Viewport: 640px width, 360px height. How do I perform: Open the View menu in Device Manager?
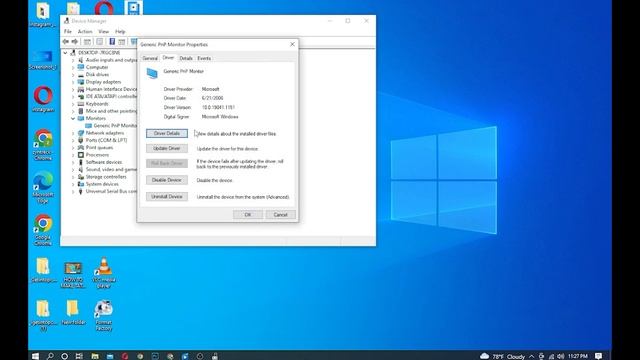click(x=104, y=31)
